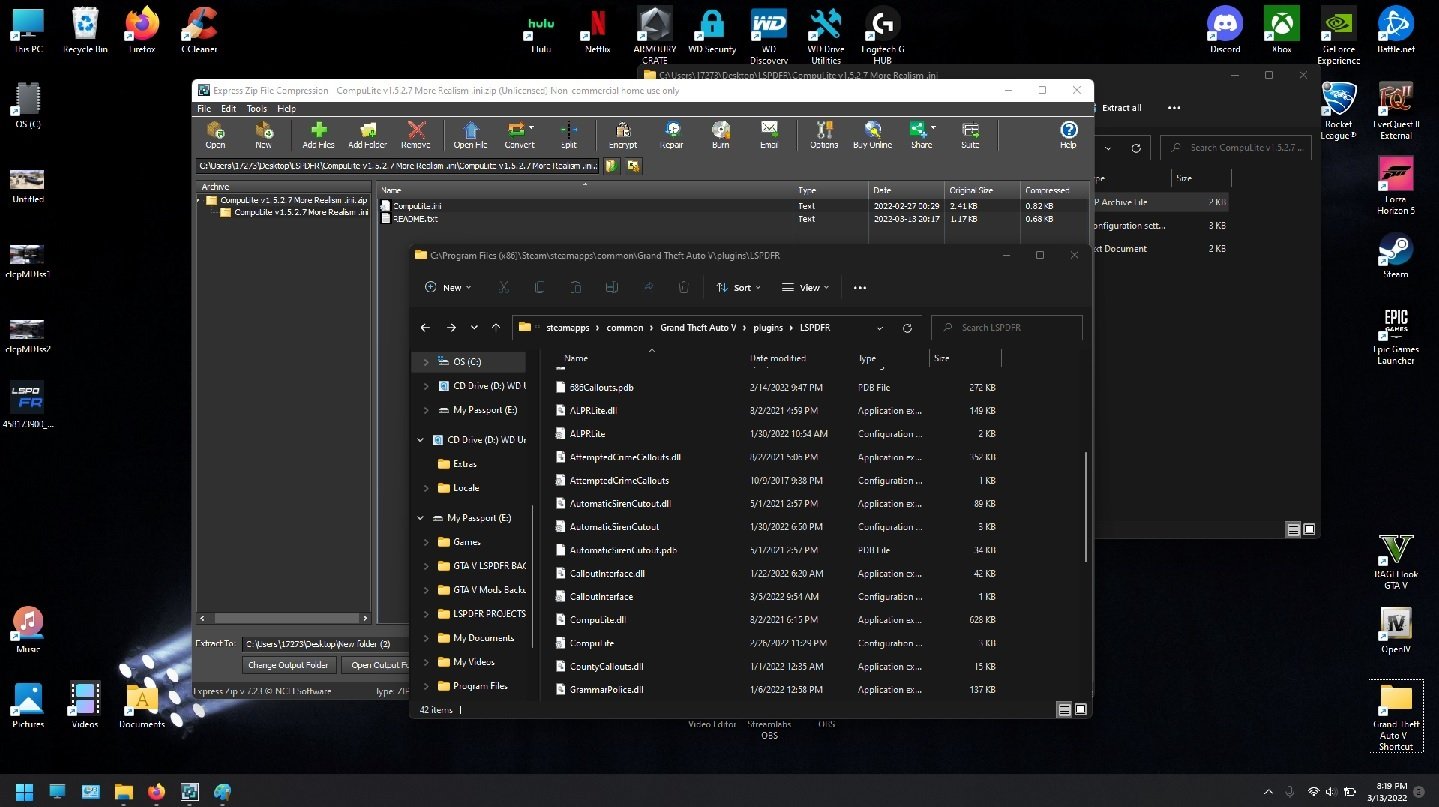The width and height of the screenshot is (1439, 807).
Task: Open the Edit menu in Express Zip
Action: (x=229, y=108)
